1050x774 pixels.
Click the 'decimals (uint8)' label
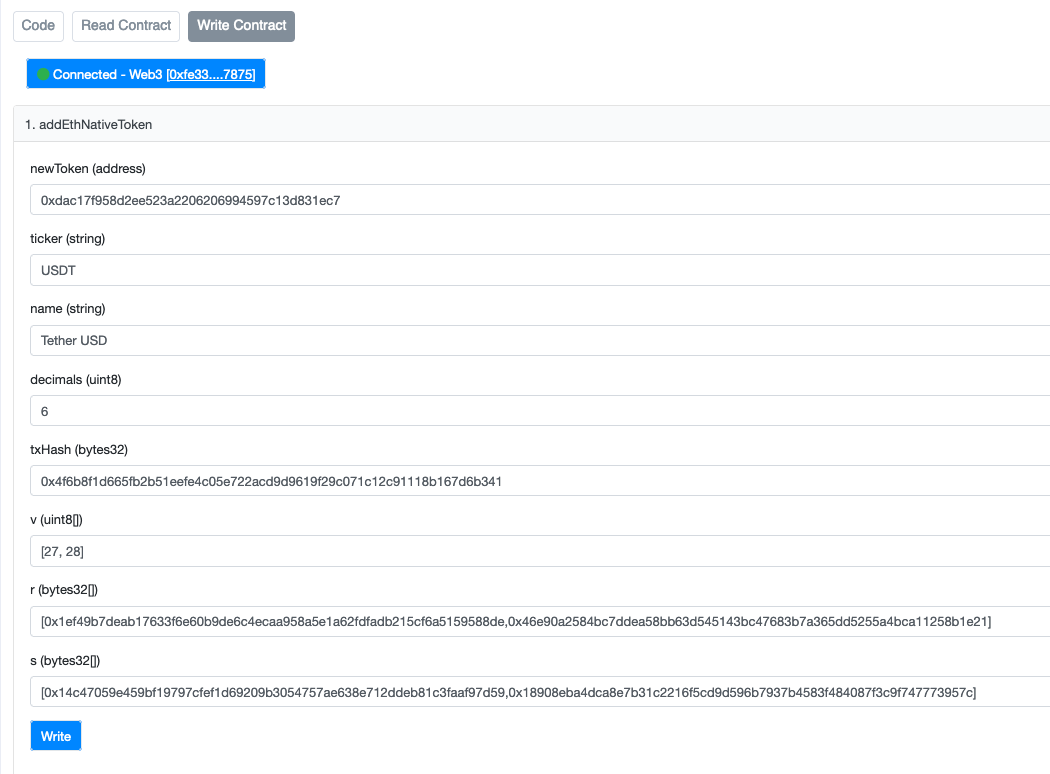(x=76, y=380)
